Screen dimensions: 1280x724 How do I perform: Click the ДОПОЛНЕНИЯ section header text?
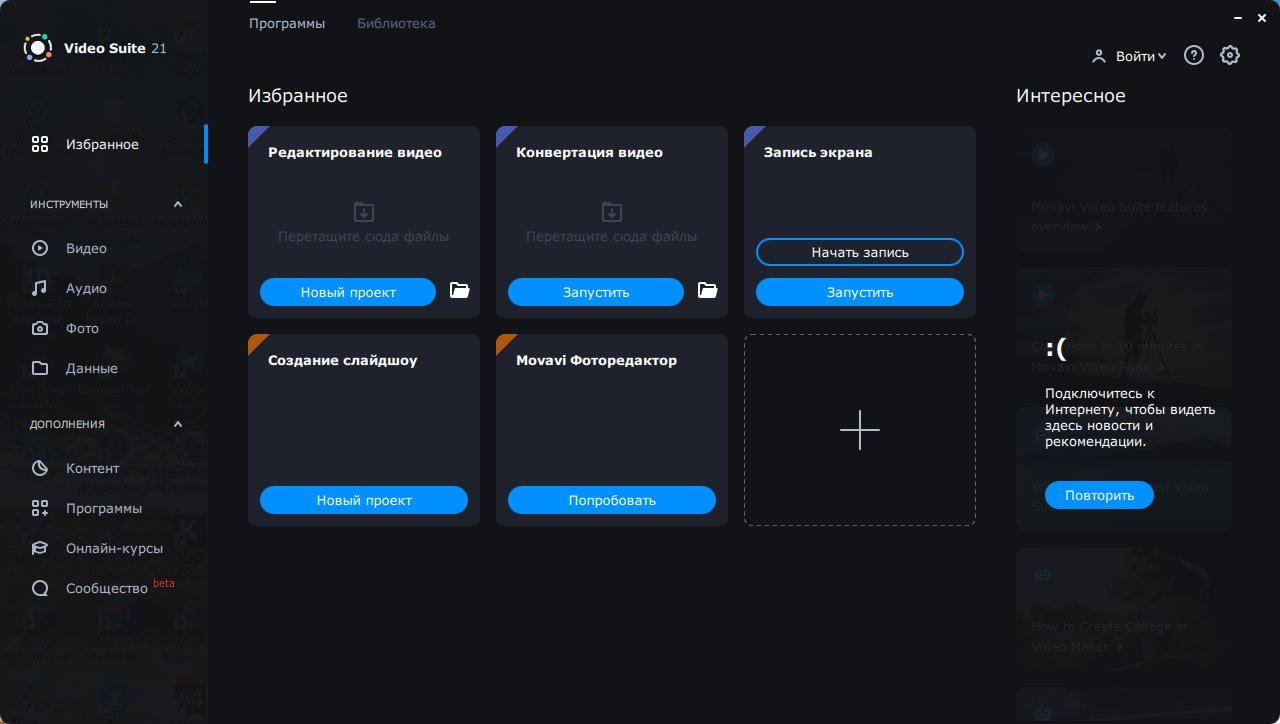coord(67,424)
